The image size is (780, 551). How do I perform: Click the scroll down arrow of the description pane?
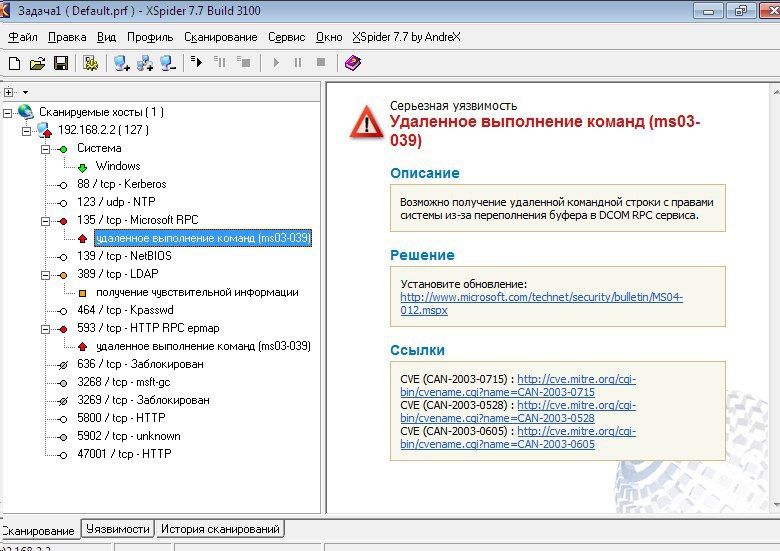coord(776,505)
